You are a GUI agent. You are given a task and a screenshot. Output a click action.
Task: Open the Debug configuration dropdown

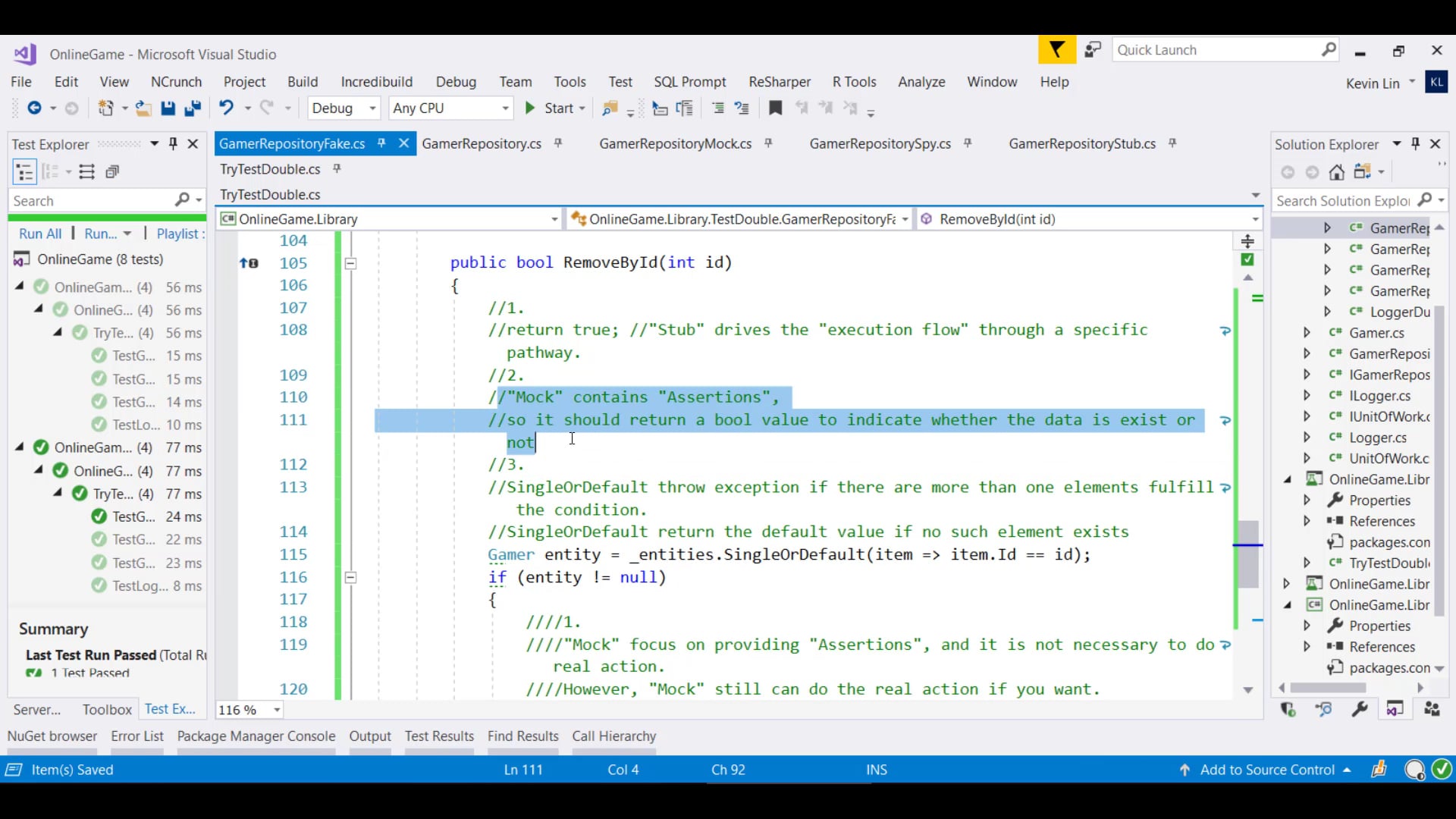click(372, 108)
